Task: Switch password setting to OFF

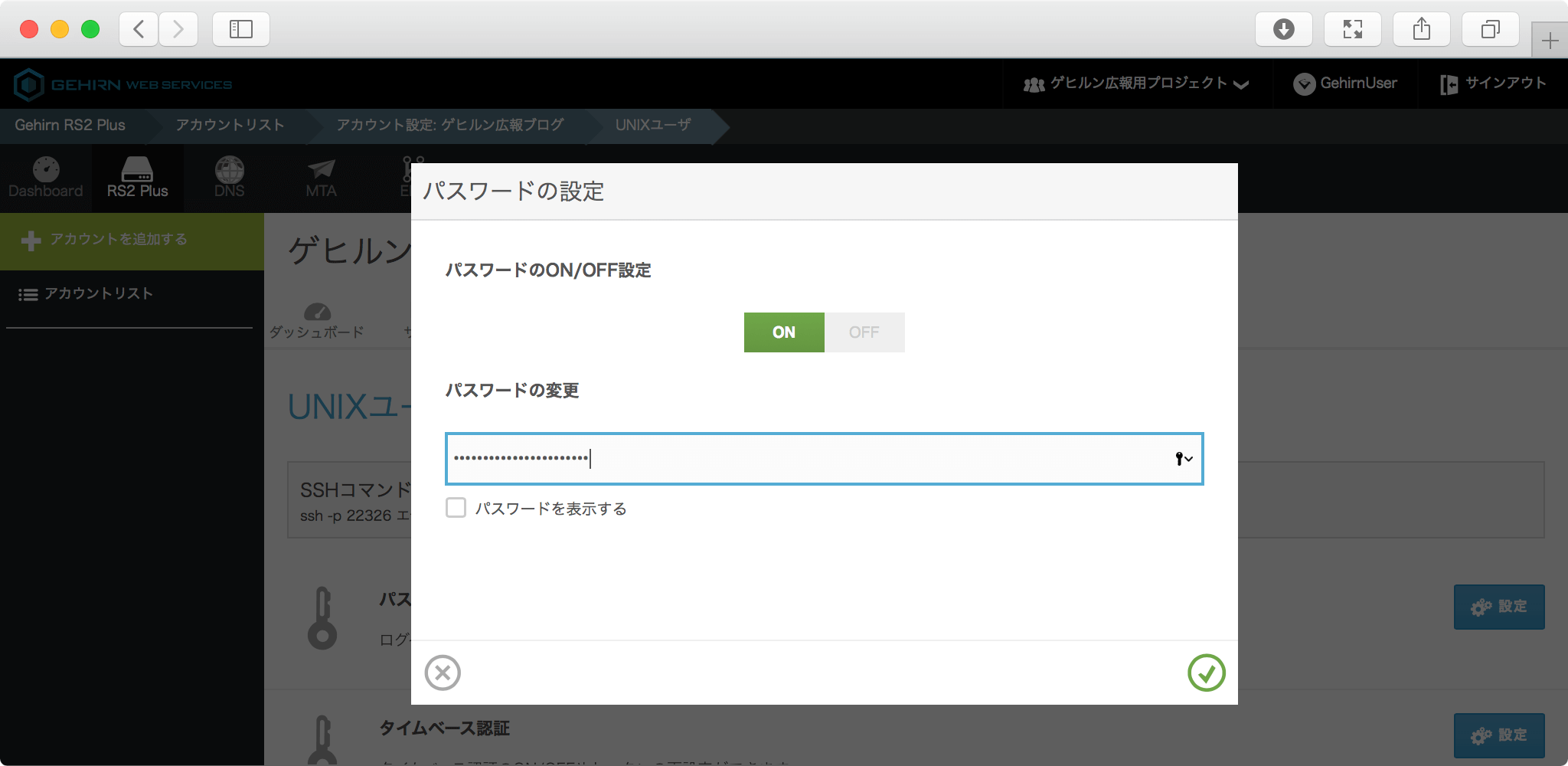Action: (x=864, y=332)
